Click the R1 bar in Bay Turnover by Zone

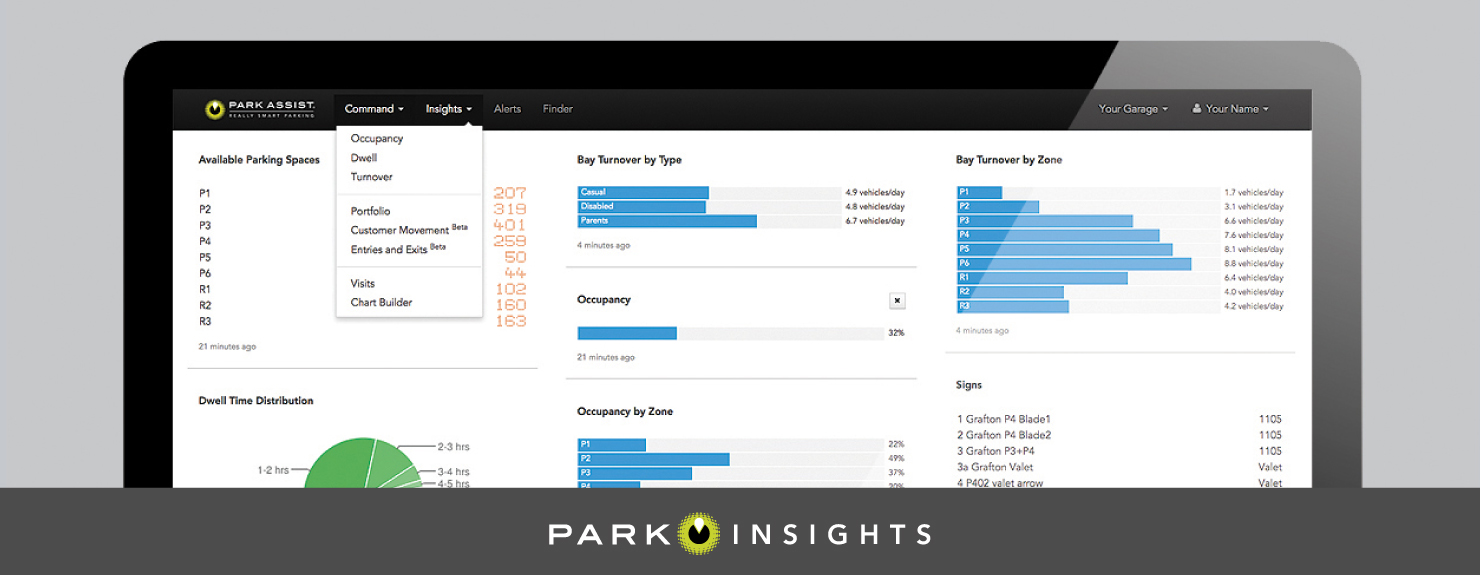(x=1041, y=278)
